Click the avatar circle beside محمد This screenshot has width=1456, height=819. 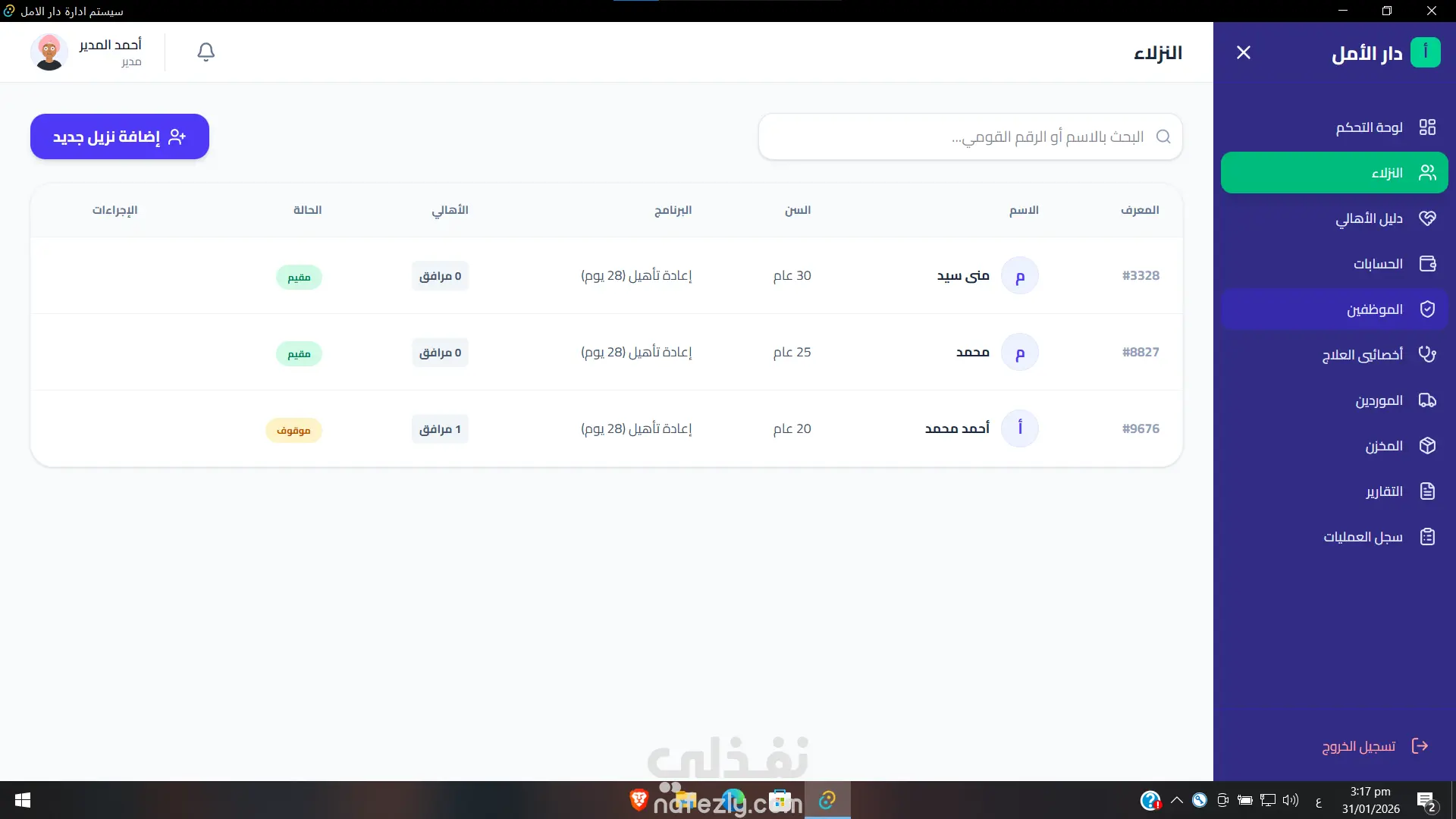tap(1020, 353)
